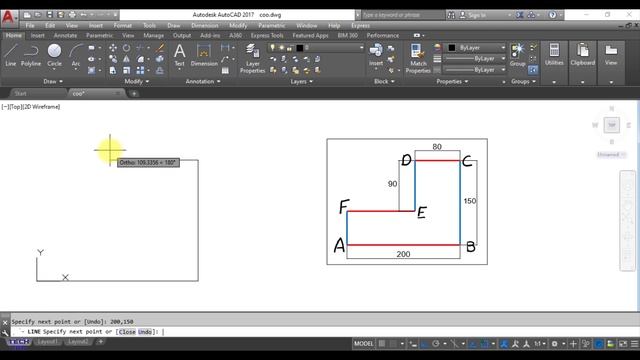Screen dimensions: 640x360
Task: Click the MODEL space button in status bar
Action: pyautogui.click(x=363, y=344)
